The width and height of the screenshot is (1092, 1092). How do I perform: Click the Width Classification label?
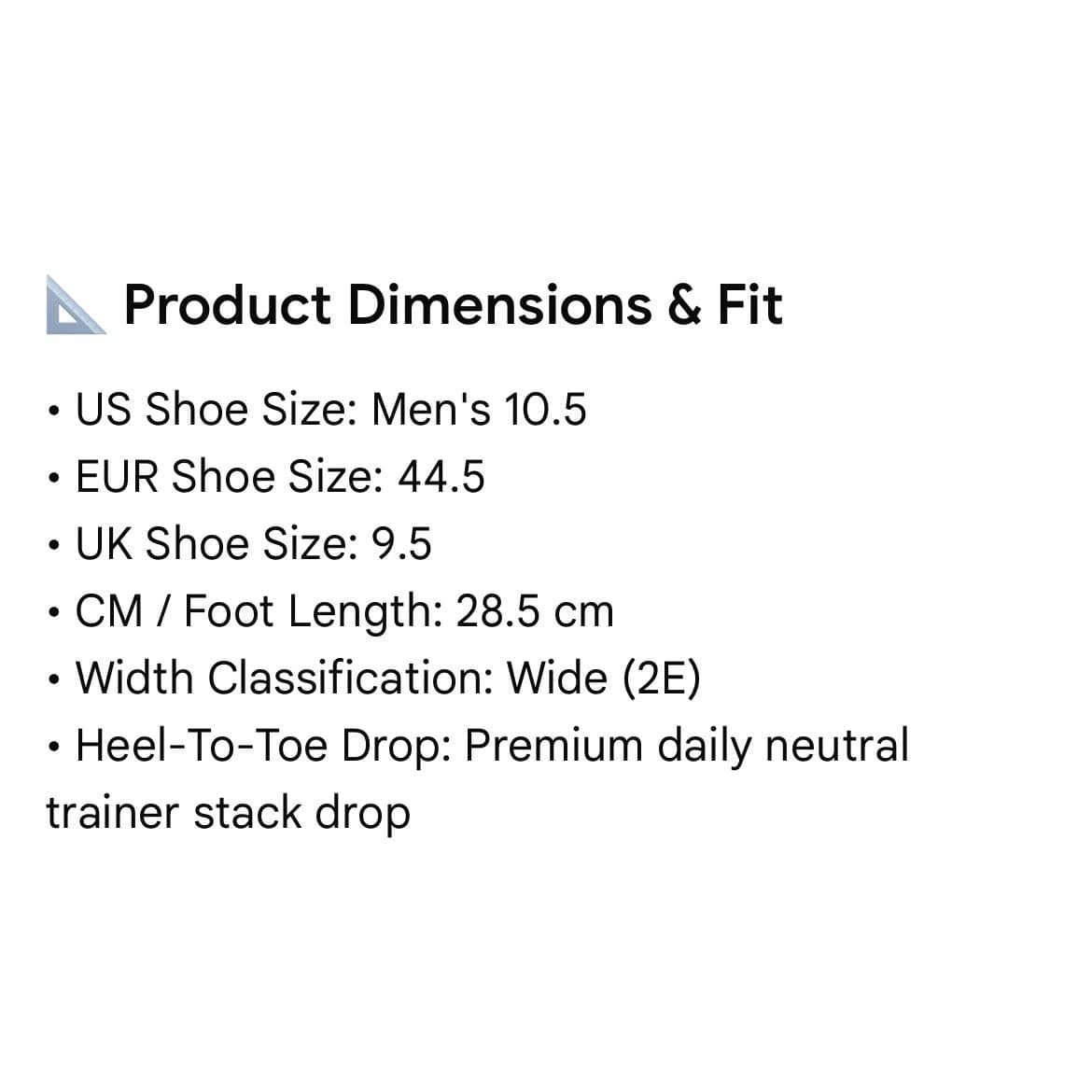(x=285, y=678)
